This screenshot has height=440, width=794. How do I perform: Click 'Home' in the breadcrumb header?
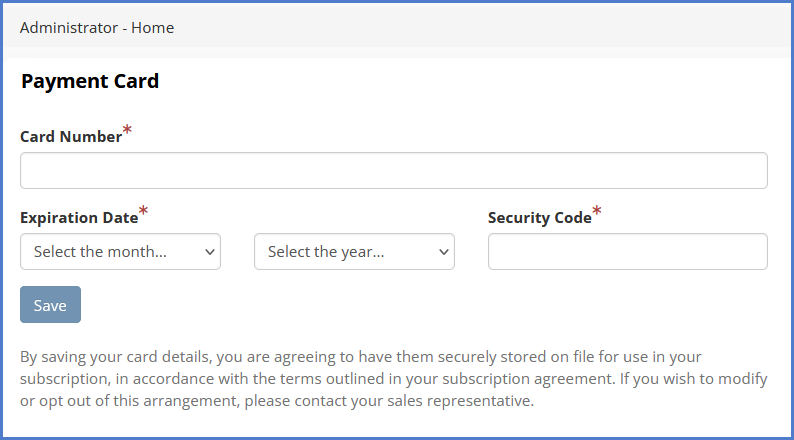153,28
